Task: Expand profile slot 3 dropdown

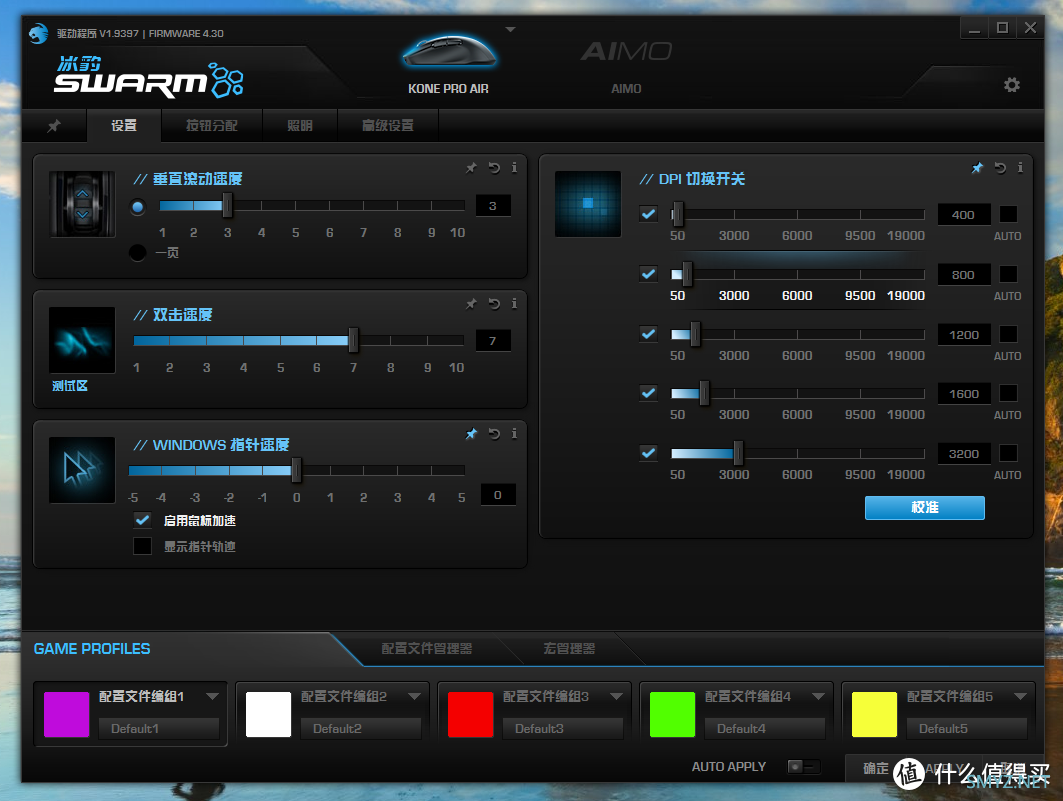Action: point(616,697)
